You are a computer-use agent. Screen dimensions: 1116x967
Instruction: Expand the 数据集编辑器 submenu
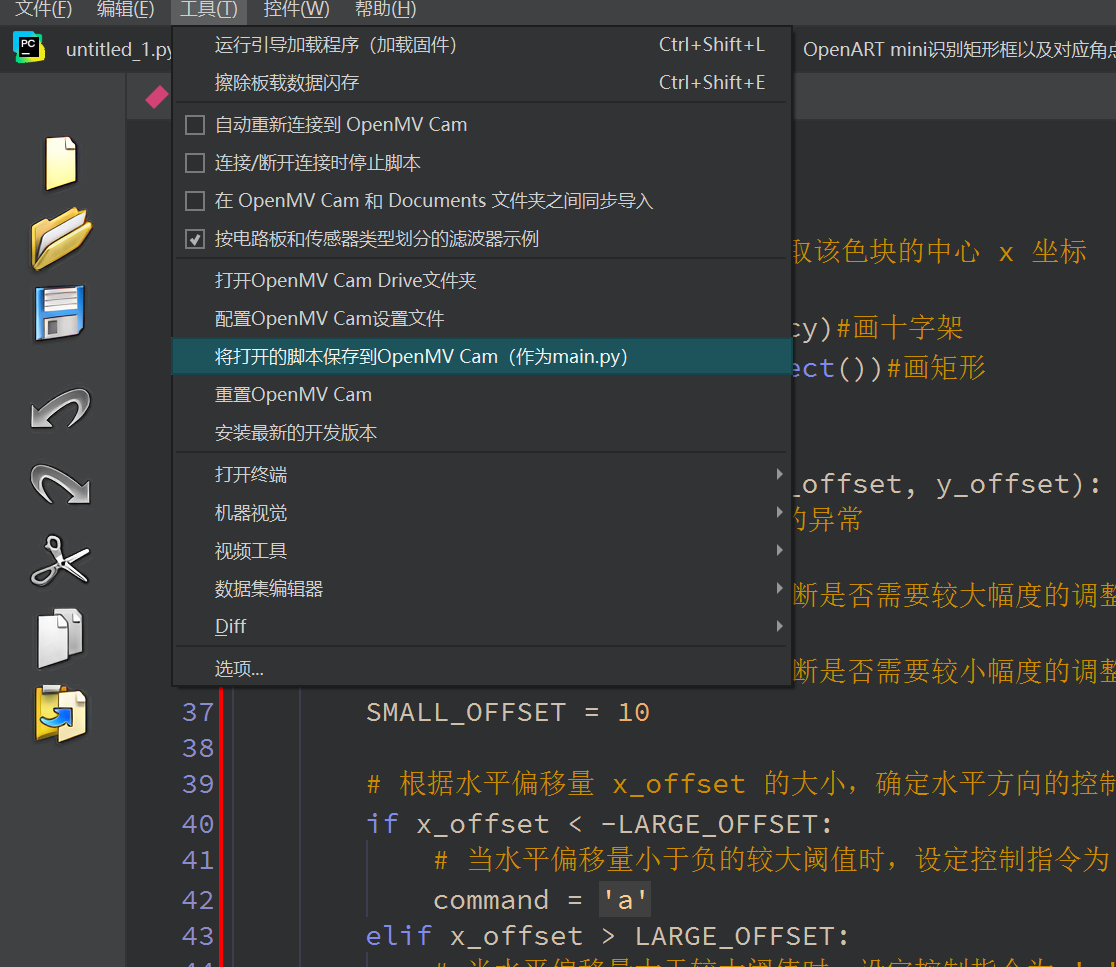click(x=482, y=588)
